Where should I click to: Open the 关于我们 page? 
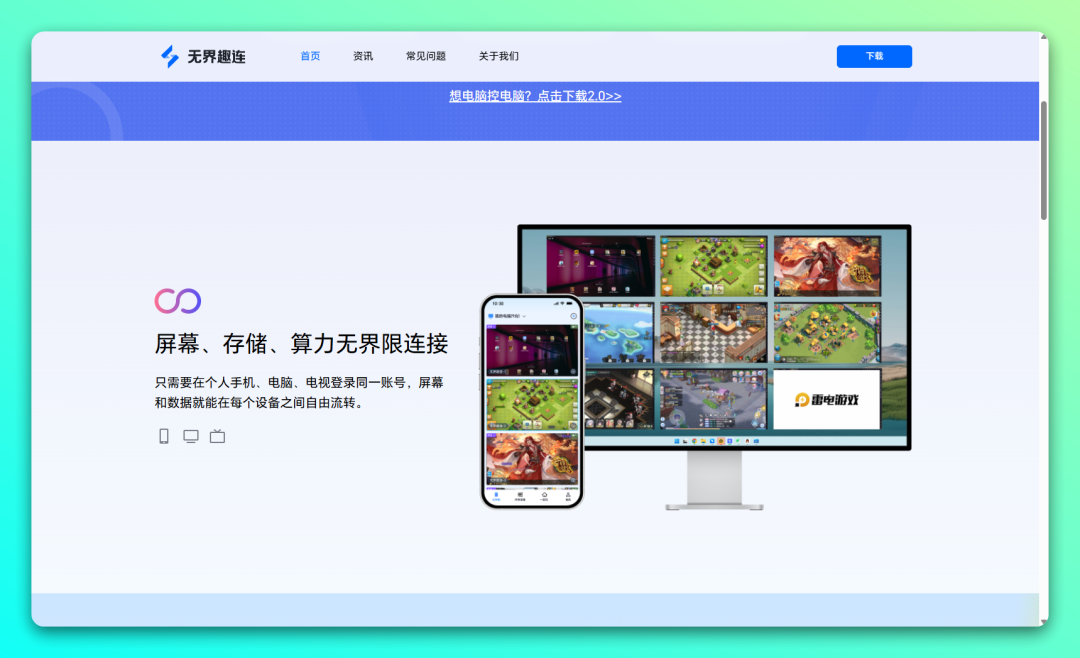point(497,56)
